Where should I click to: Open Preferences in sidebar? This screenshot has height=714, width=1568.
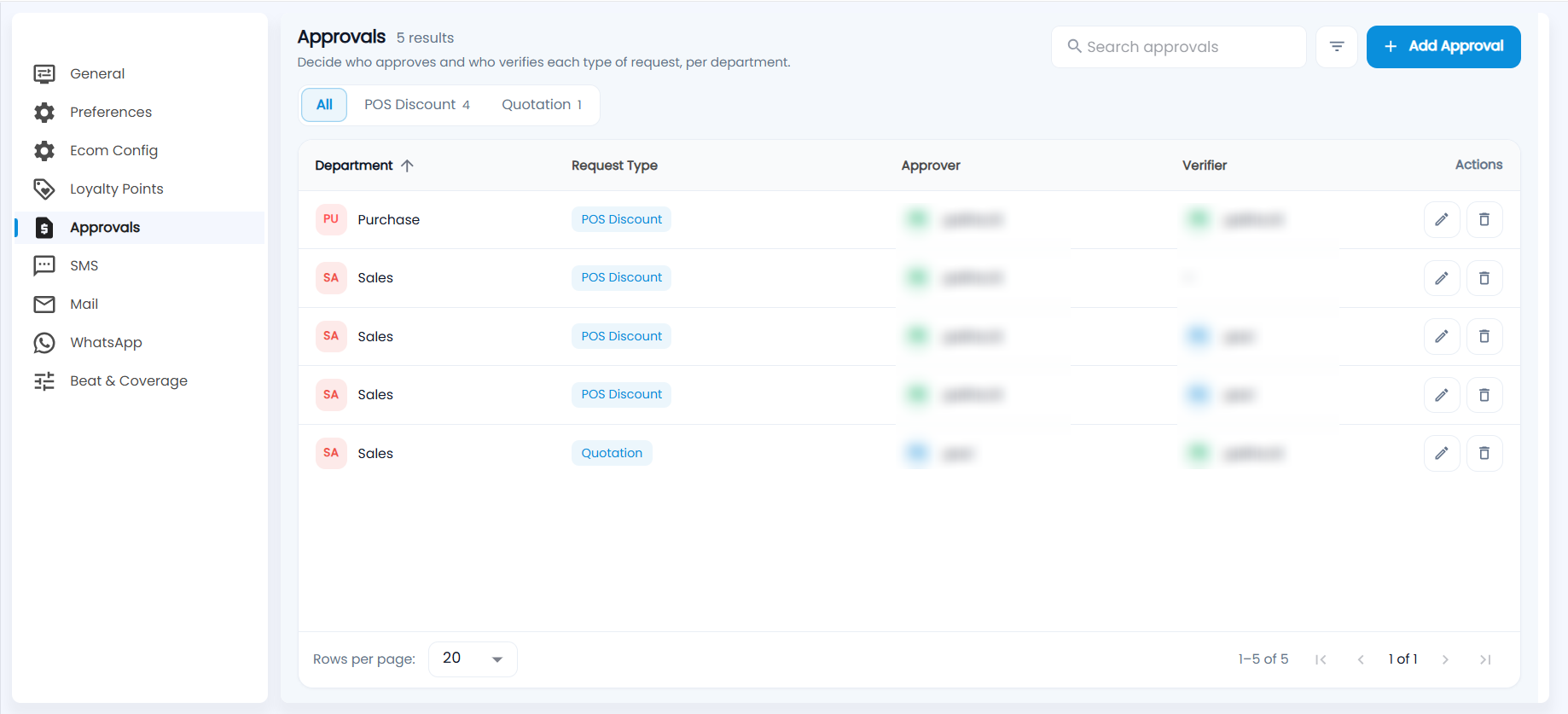139,112
